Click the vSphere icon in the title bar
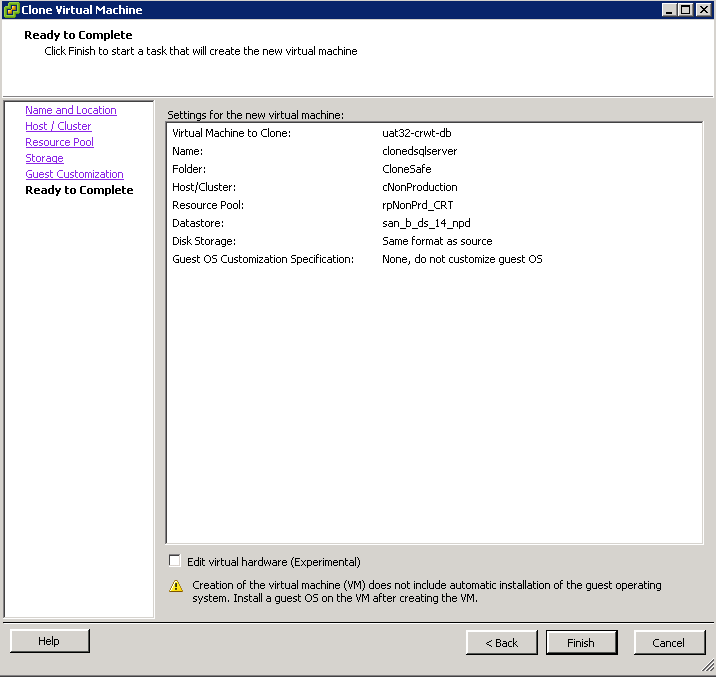Viewport: 716px width, 677px height. (11, 10)
